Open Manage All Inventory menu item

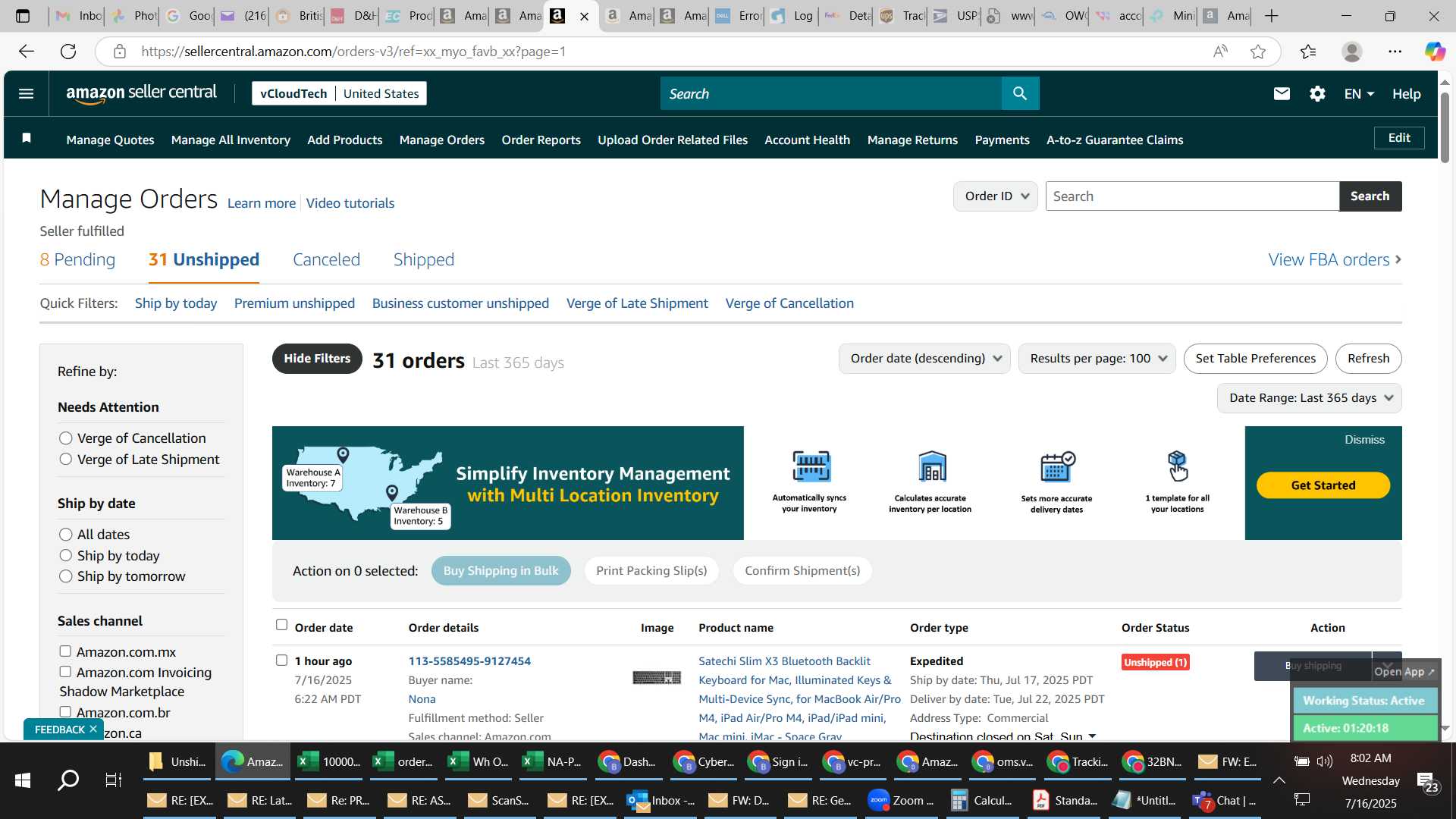tap(231, 140)
